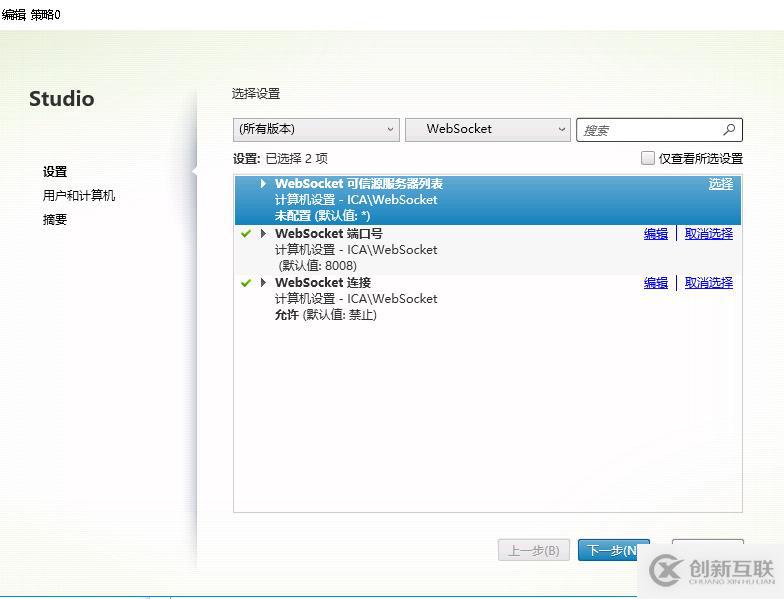Image resolution: width=784 pixels, height=599 pixels.
Task: Click green checkmark beside WebSocket 端口号
Action: click(246, 234)
